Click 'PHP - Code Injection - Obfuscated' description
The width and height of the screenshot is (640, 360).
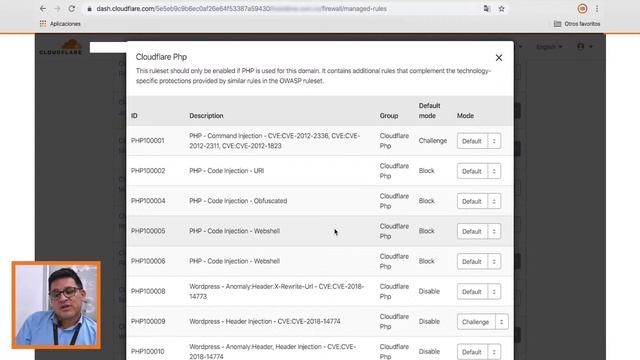tap(238, 201)
